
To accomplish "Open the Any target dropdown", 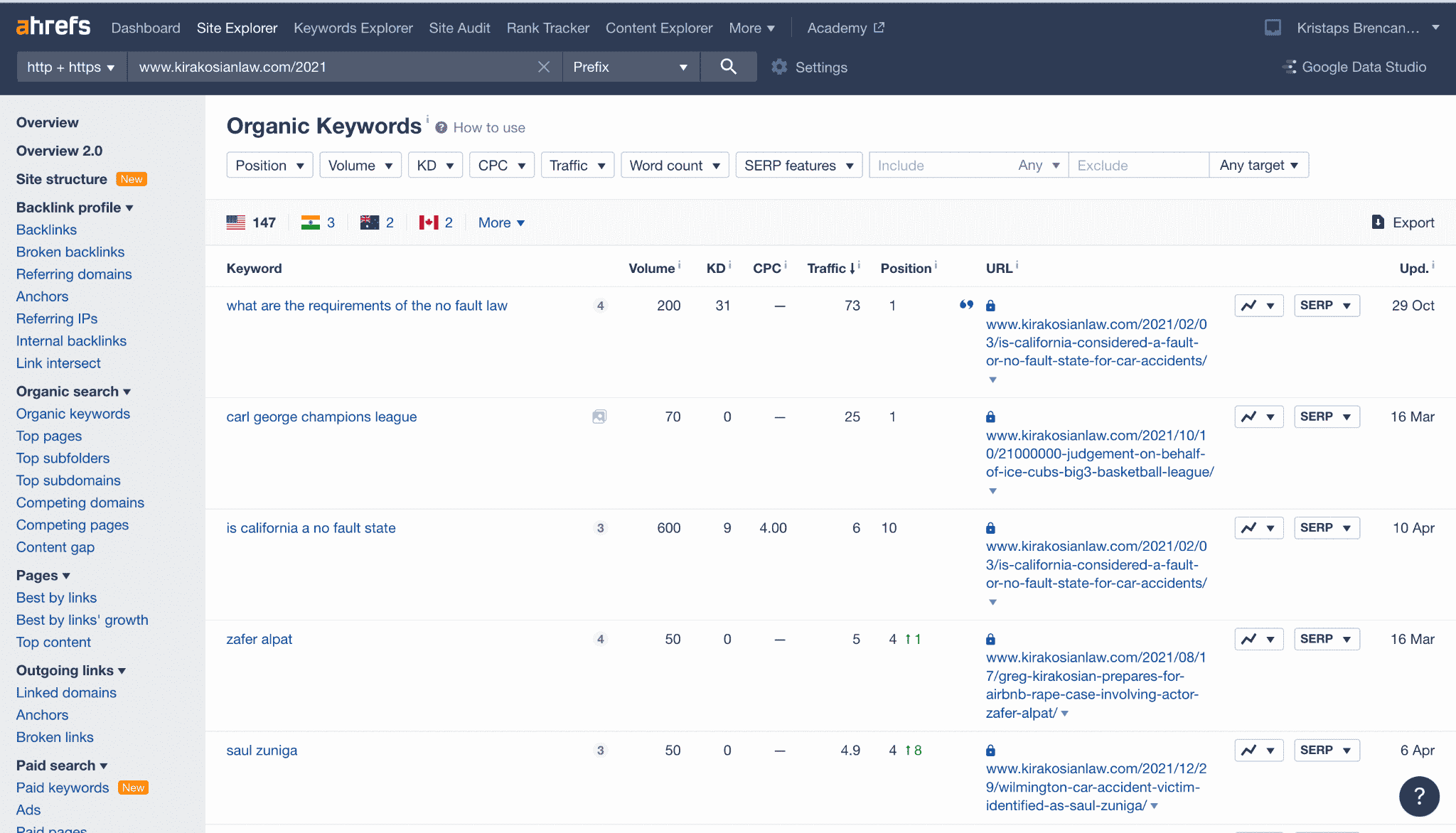I will tap(1258, 165).
